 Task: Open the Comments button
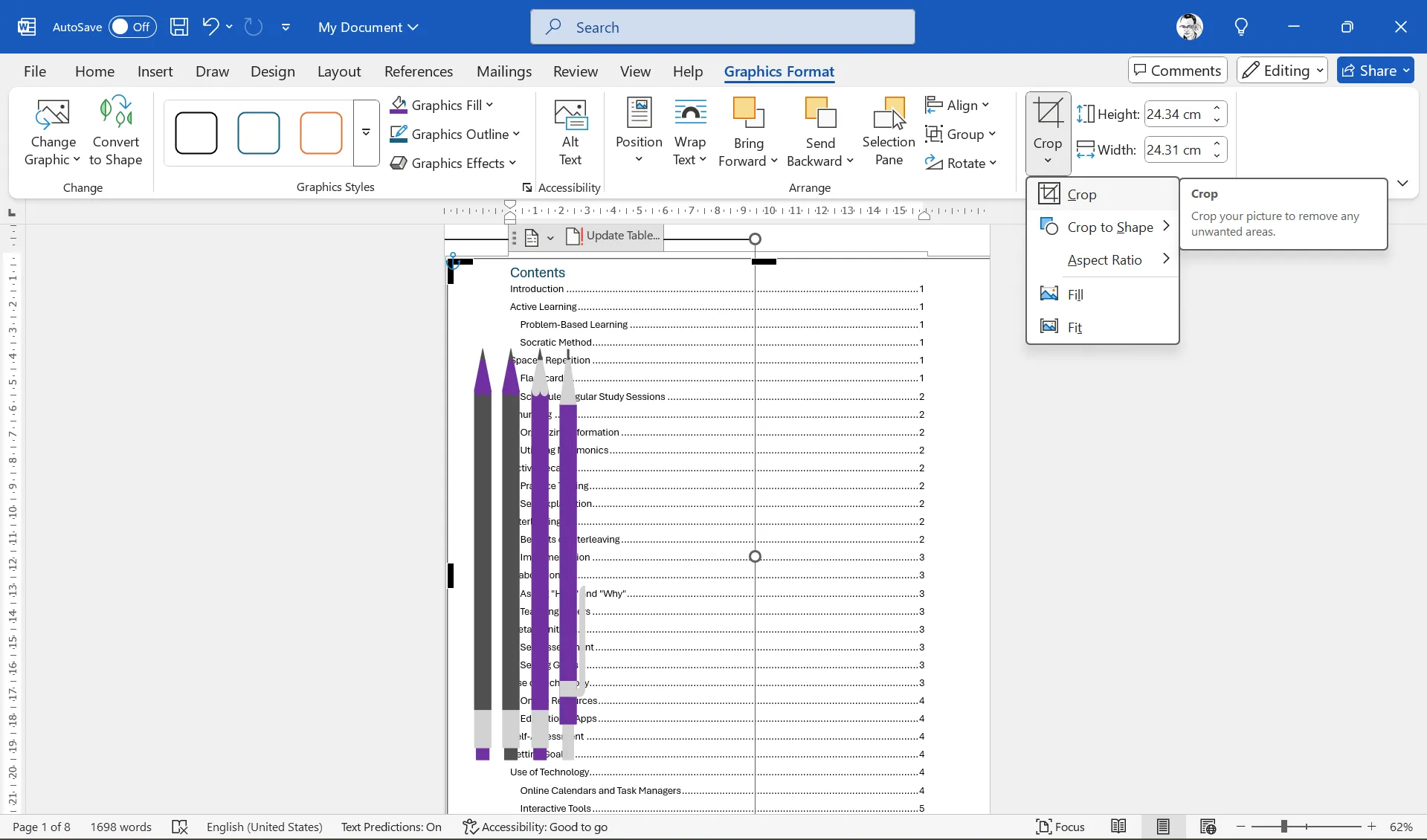(x=1177, y=71)
